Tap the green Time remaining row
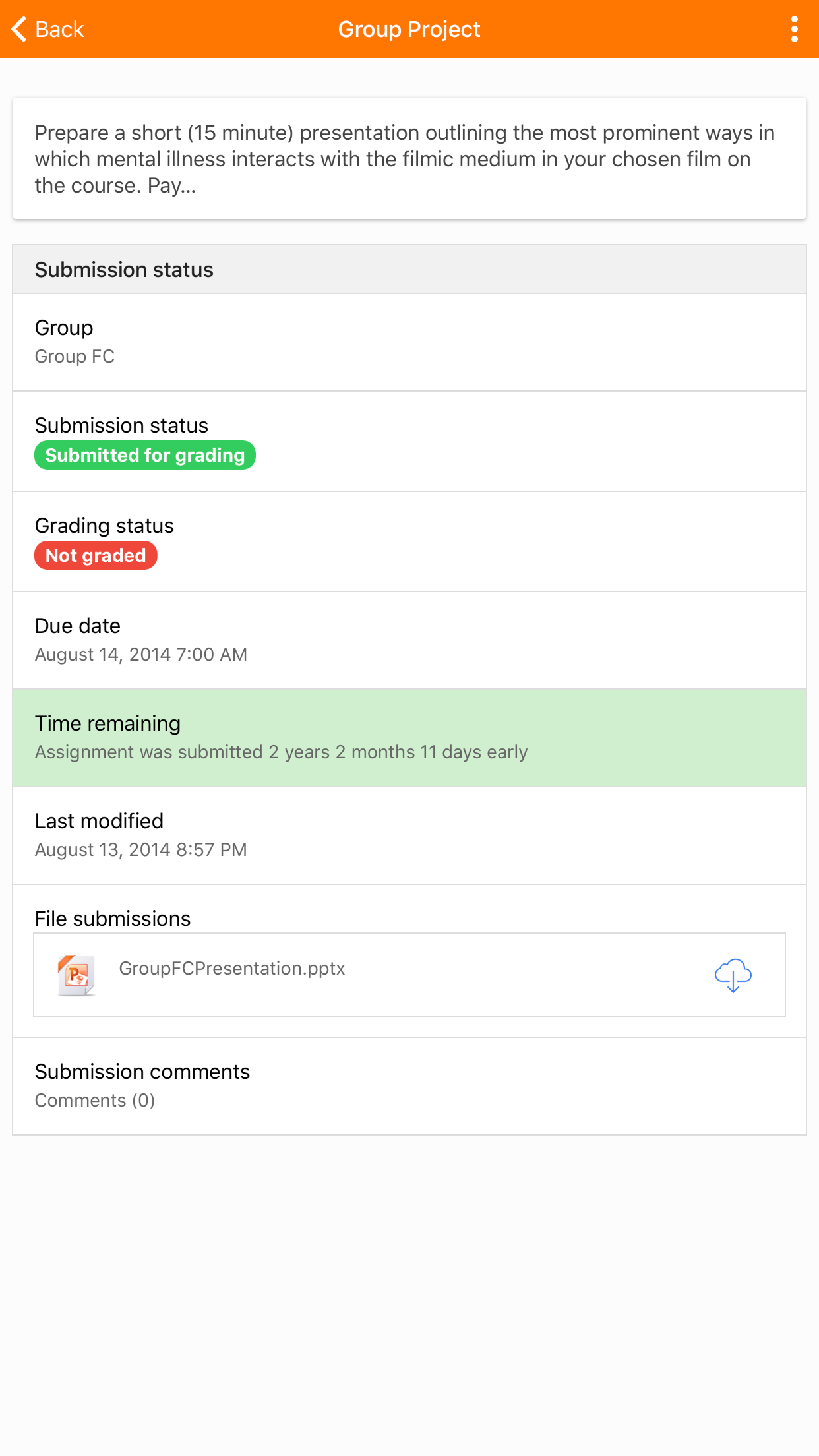The height and width of the screenshot is (1456, 819). click(x=409, y=738)
